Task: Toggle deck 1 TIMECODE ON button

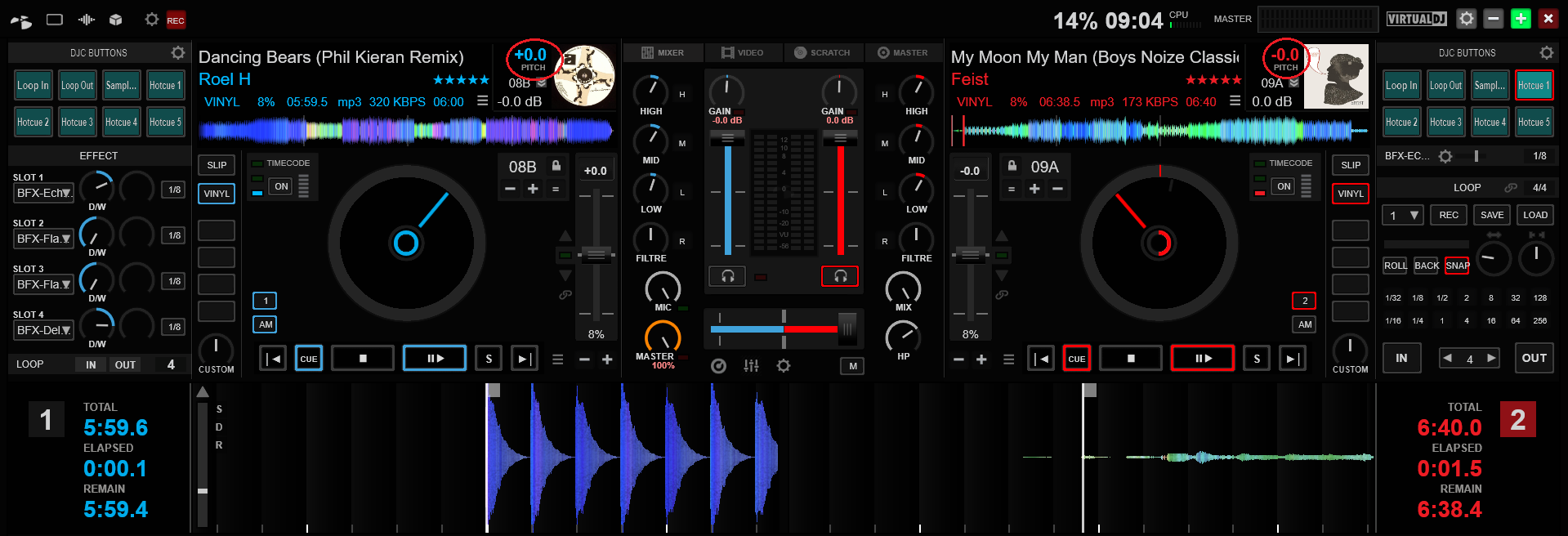Action: tap(281, 186)
